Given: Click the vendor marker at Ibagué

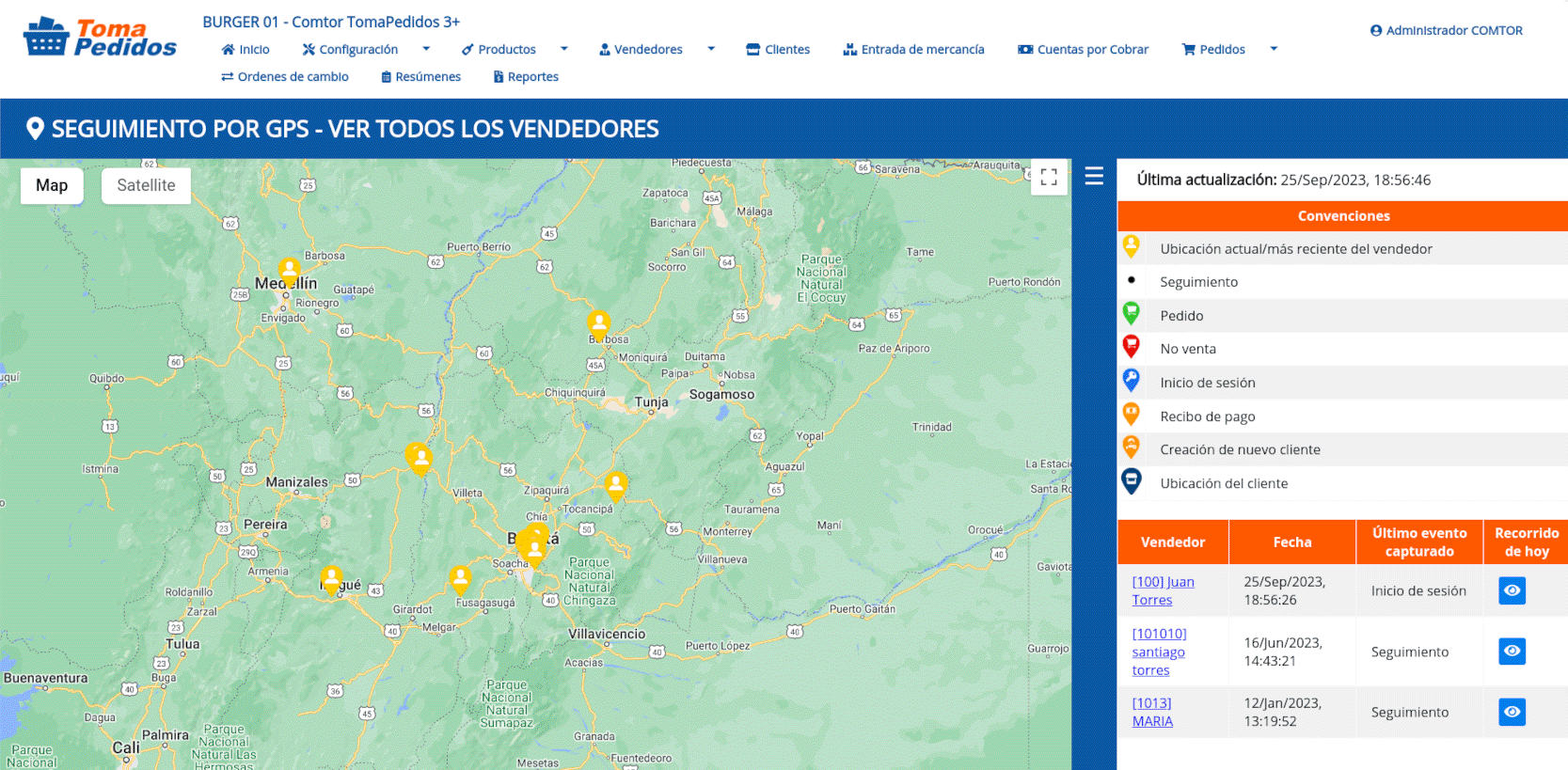Looking at the screenshot, I should pos(331,579).
